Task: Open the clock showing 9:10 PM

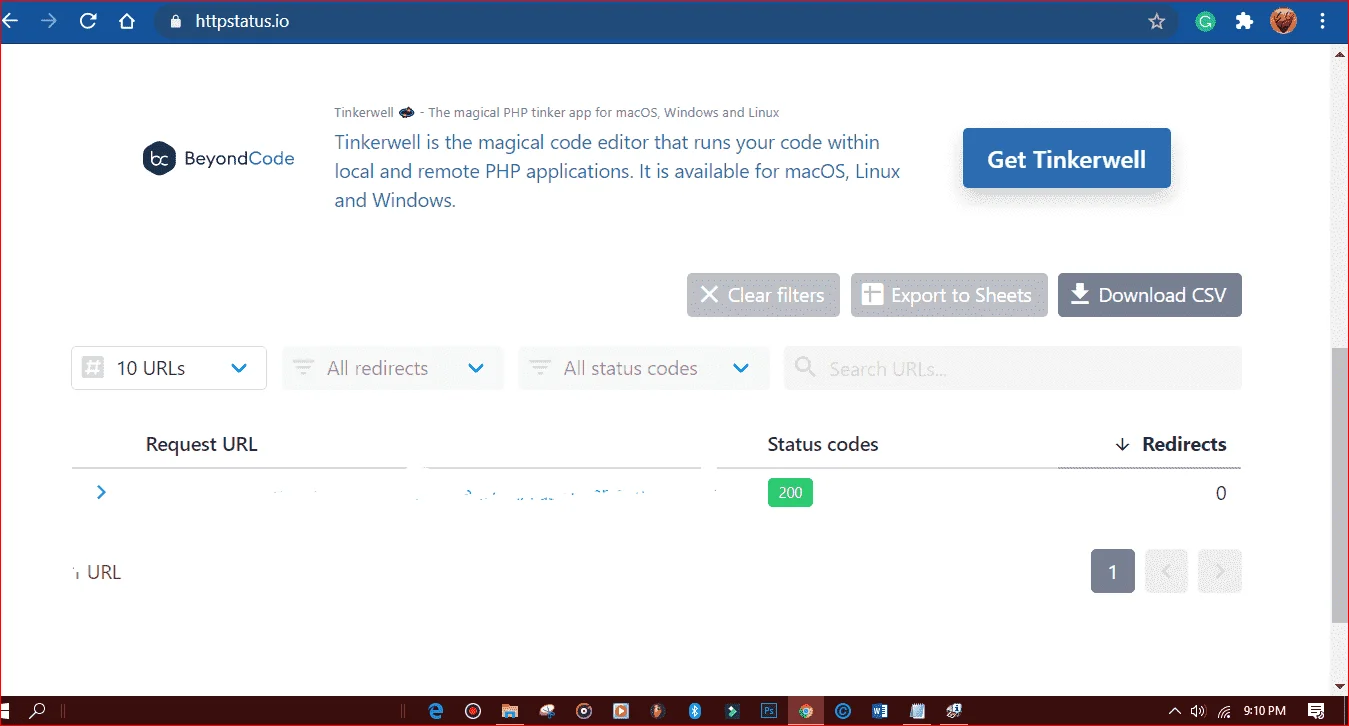Action: (x=1265, y=711)
